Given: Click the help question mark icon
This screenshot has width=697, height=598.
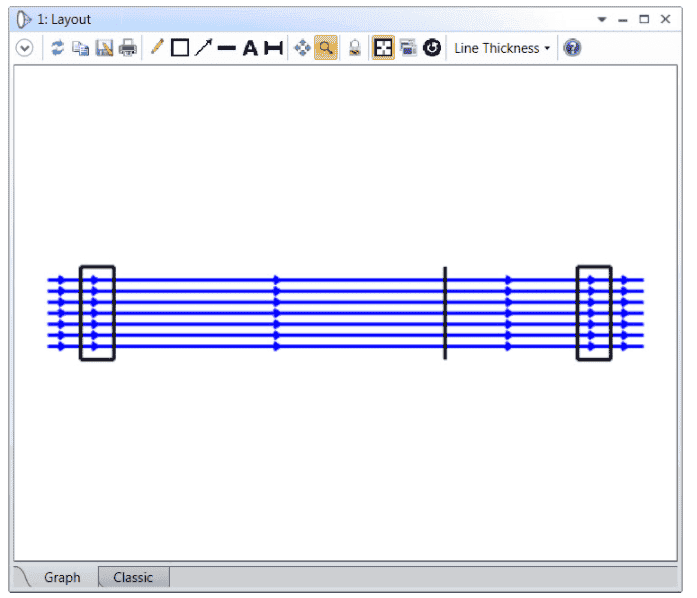Looking at the screenshot, I should pyautogui.click(x=572, y=48).
